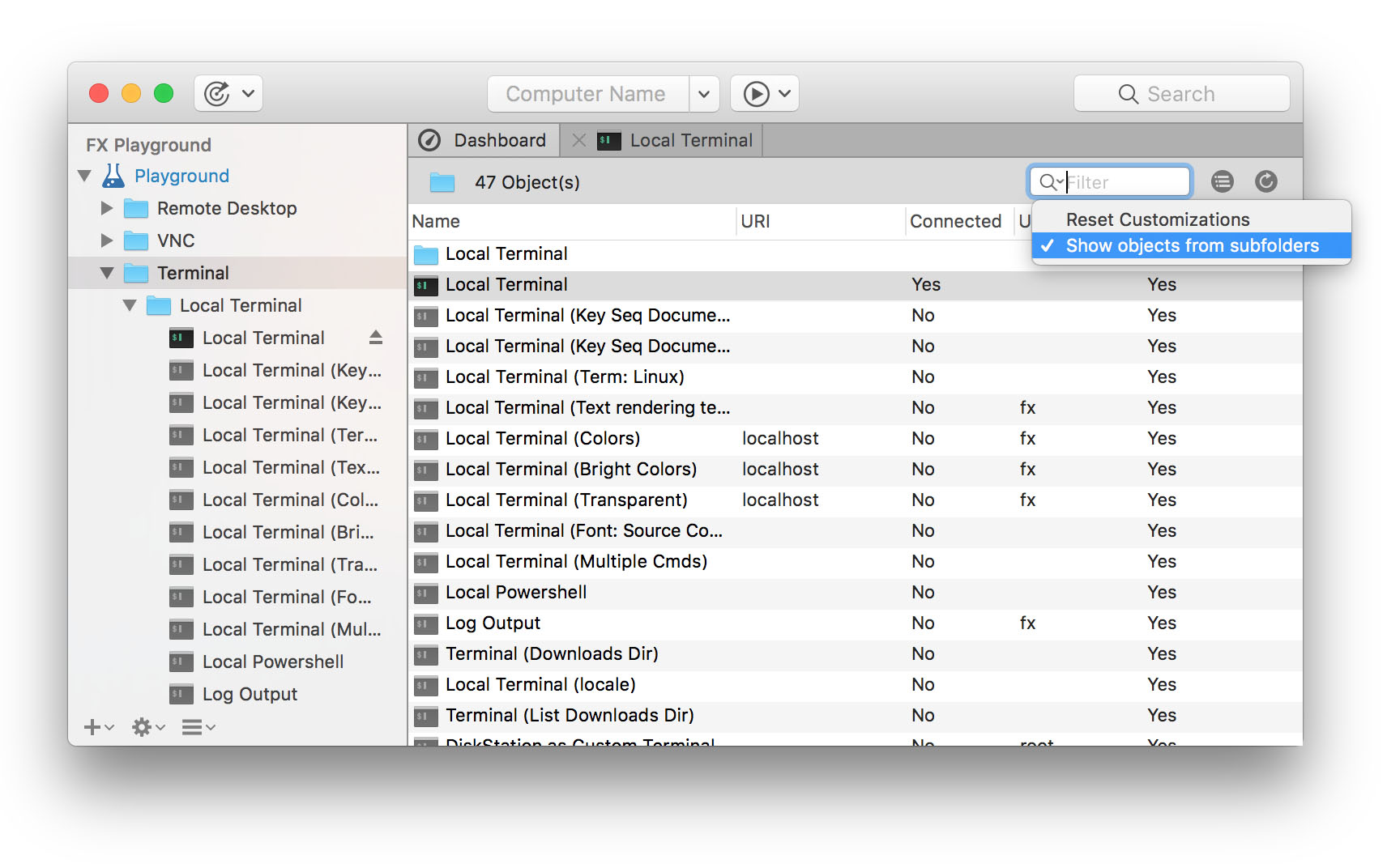Sort list by the Connected column header
The image size is (1387, 868).
[955, 221]
